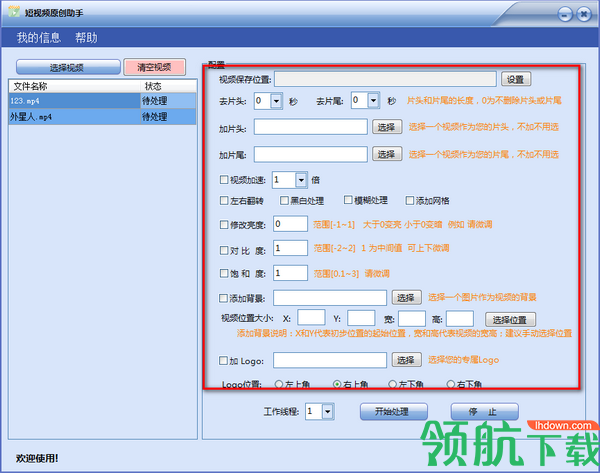Click 选择 button next to 加片头

click(x=387, y=127)
